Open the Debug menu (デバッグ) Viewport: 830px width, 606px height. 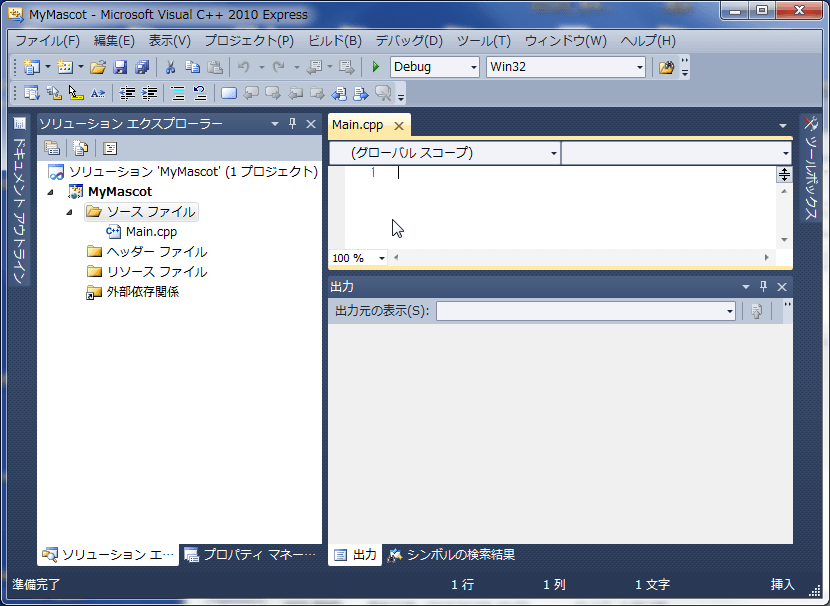tap(409, 41)
